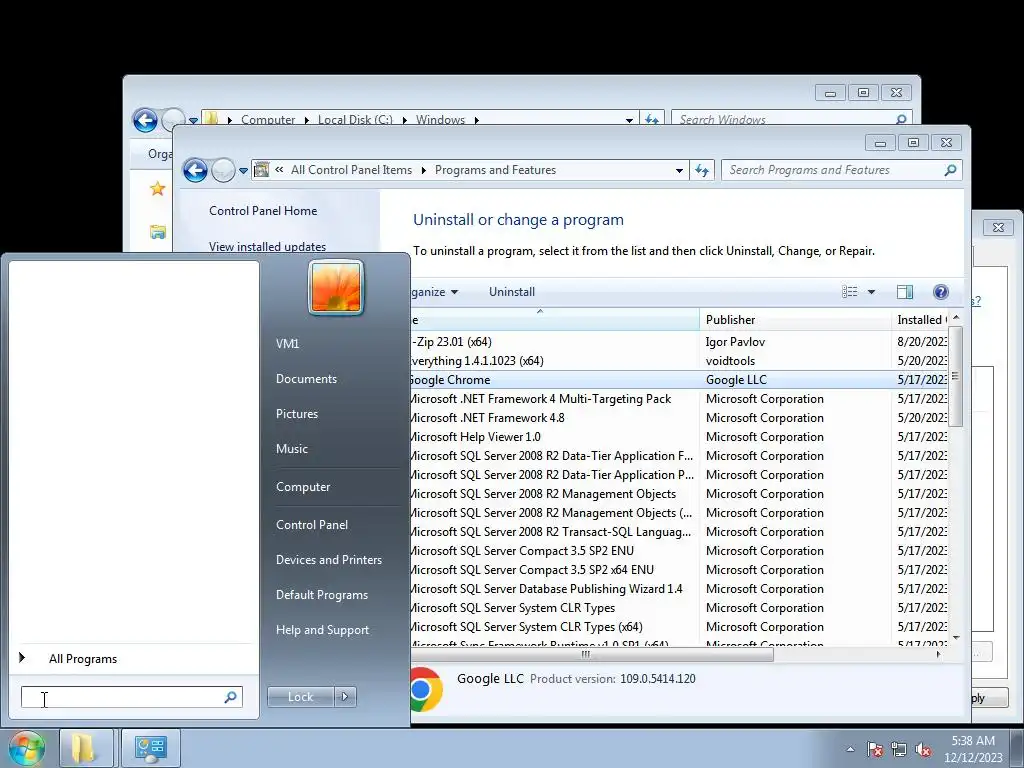
Task: Select Microsoft .NET Framework 4.8 entry
Action: tap(488, 418)
